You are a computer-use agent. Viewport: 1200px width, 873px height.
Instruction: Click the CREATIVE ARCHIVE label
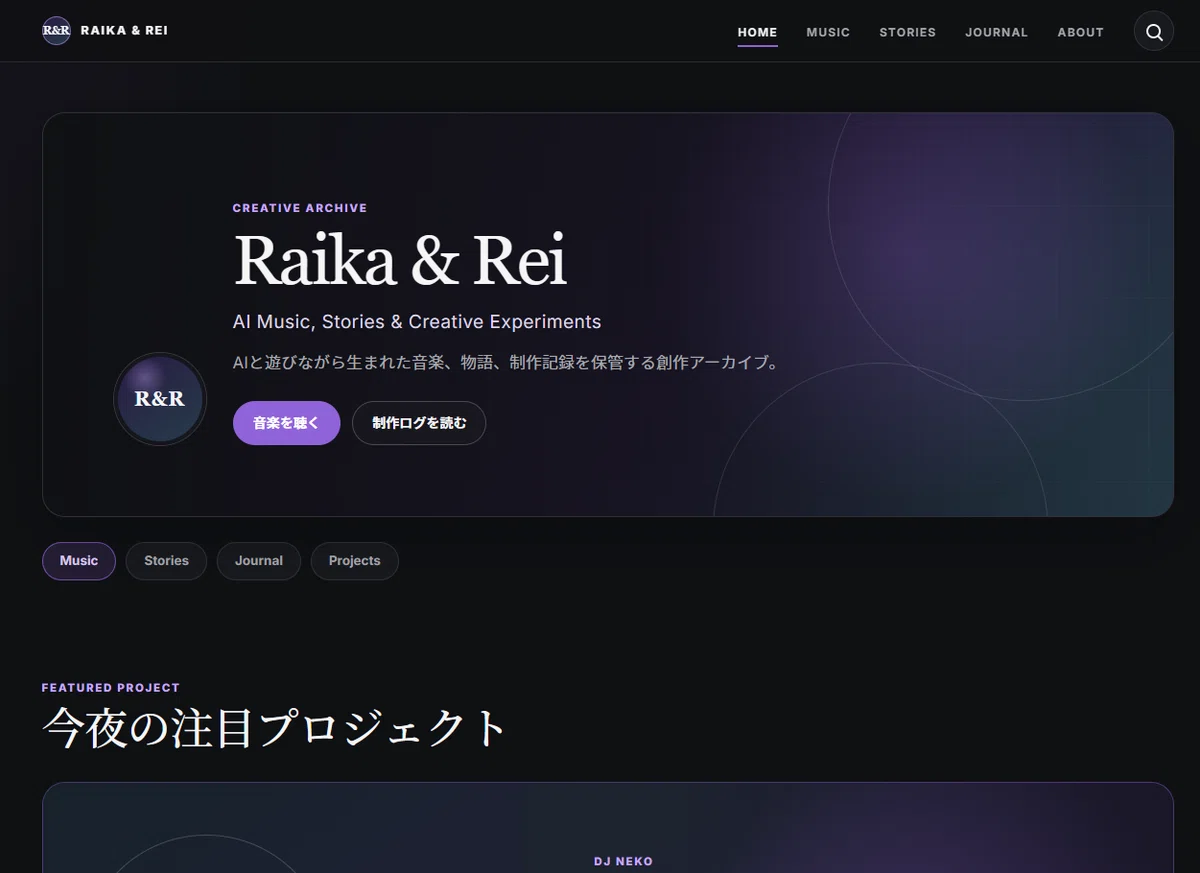tap(300, 208)
